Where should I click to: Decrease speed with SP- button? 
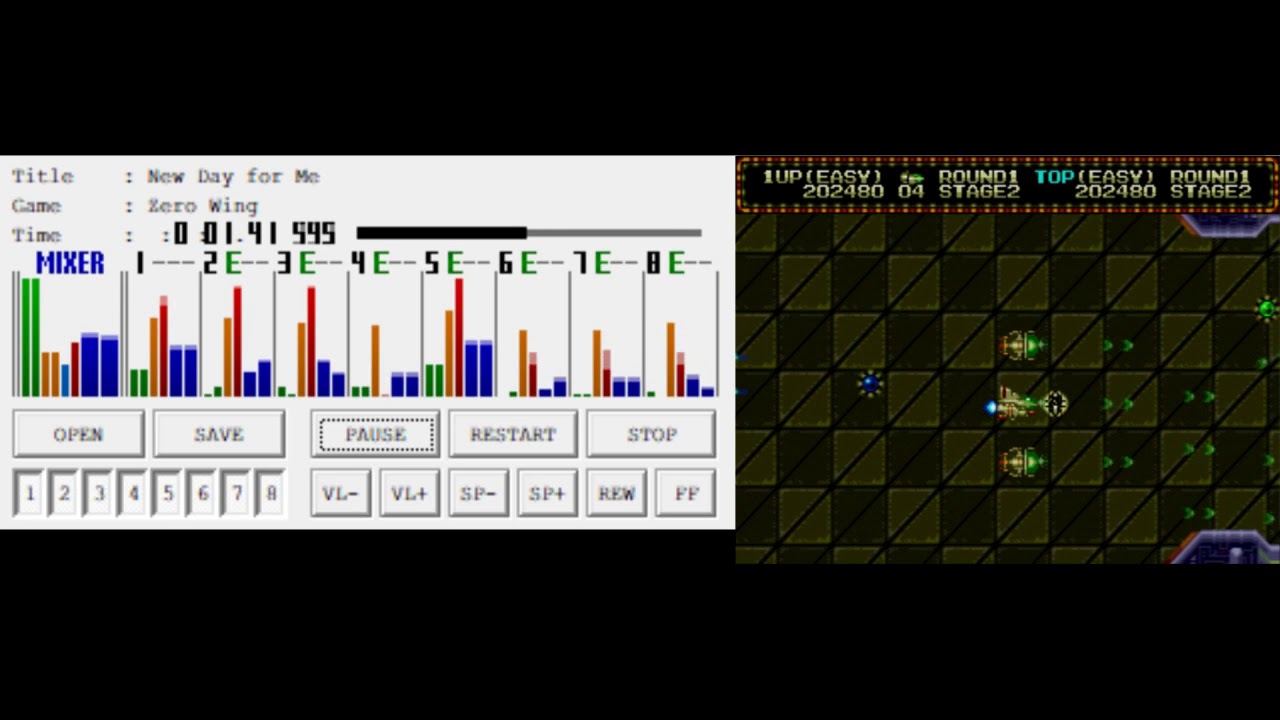point(478,493)
